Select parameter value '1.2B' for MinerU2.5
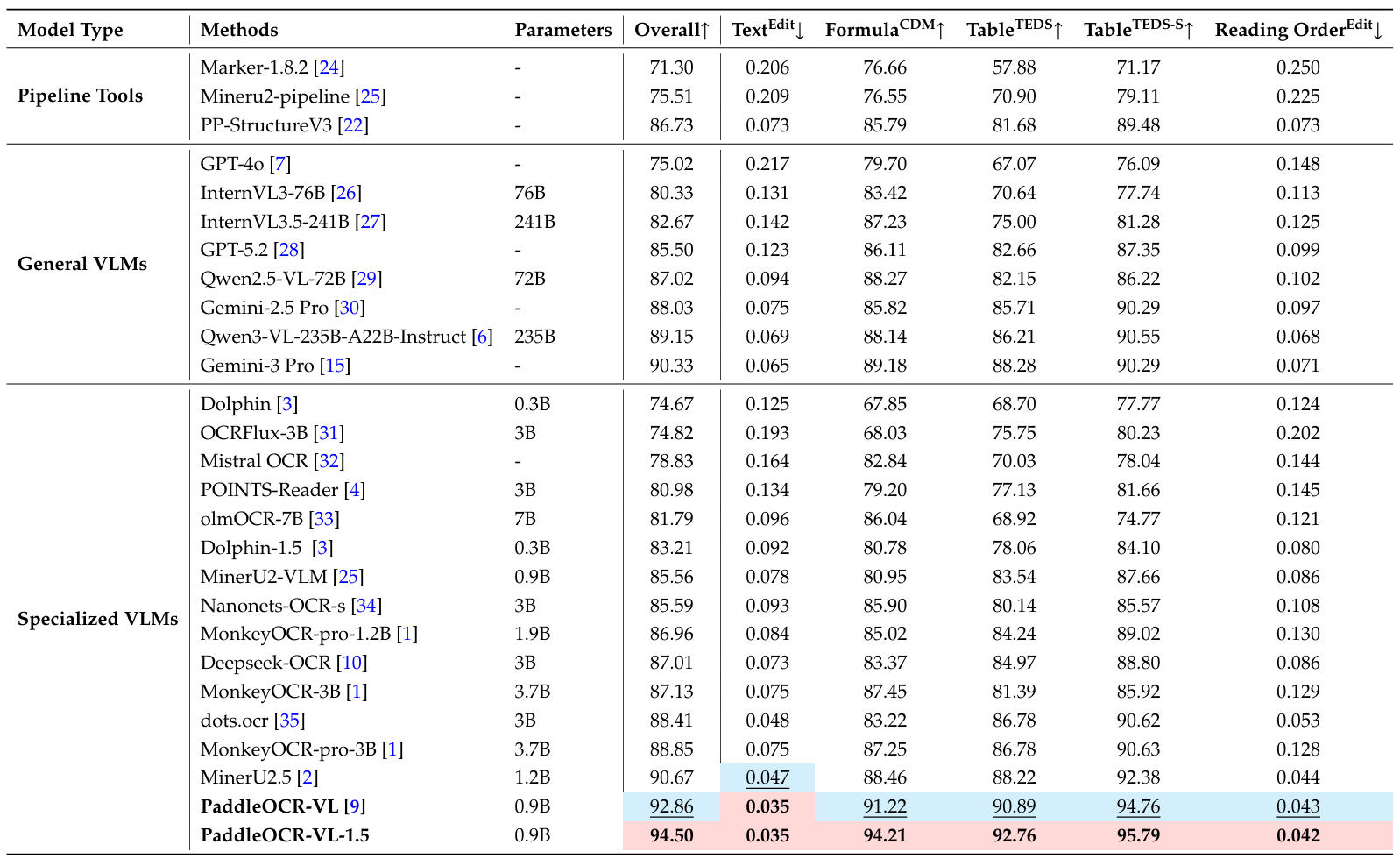 tap(533, 777)
